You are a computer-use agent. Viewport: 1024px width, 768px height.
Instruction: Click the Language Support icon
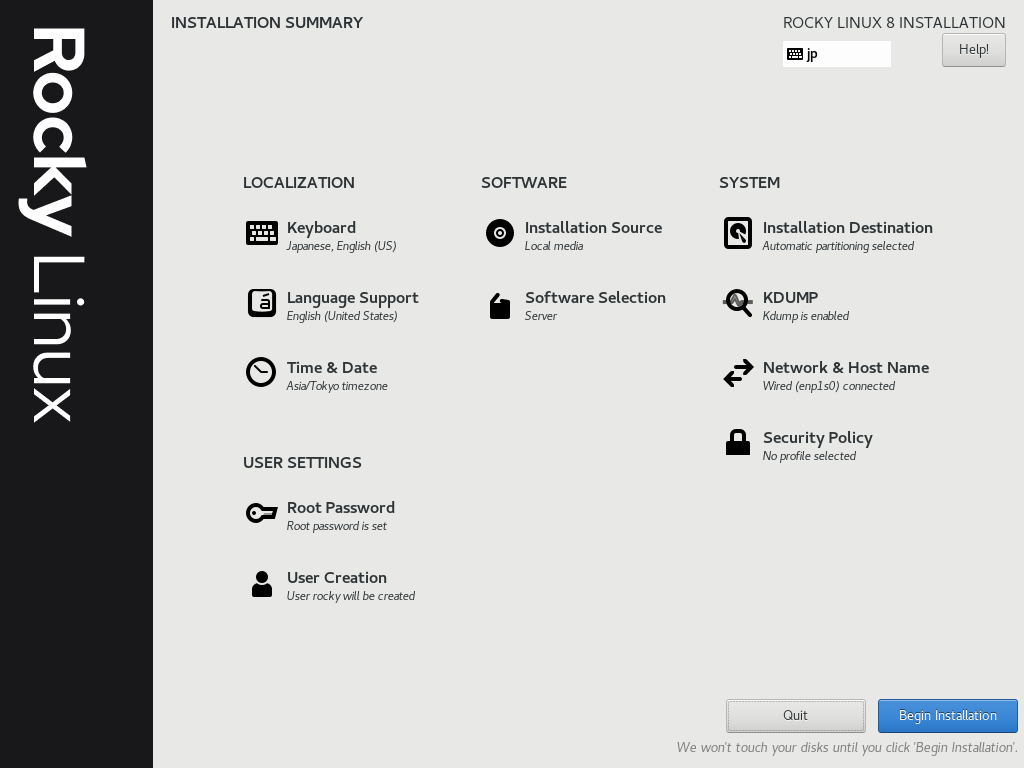tap(261, 303)
